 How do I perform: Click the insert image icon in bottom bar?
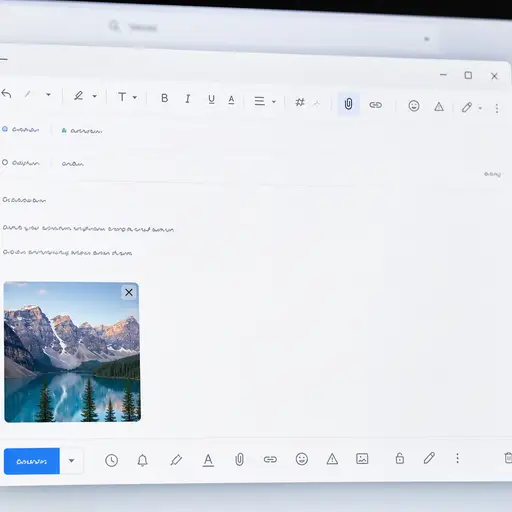coord(362,459)
